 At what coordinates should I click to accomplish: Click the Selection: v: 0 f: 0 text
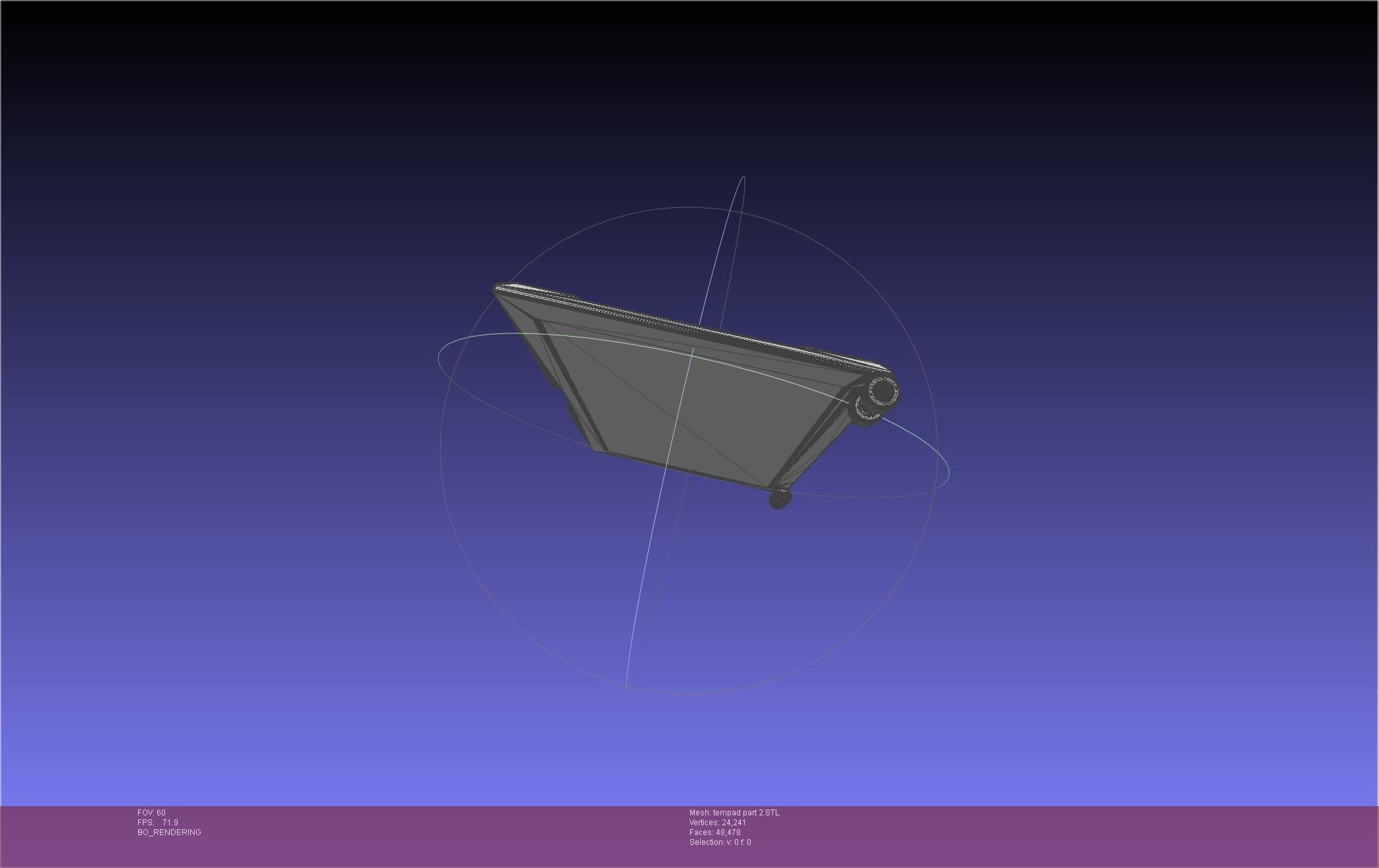pos(720,842)
